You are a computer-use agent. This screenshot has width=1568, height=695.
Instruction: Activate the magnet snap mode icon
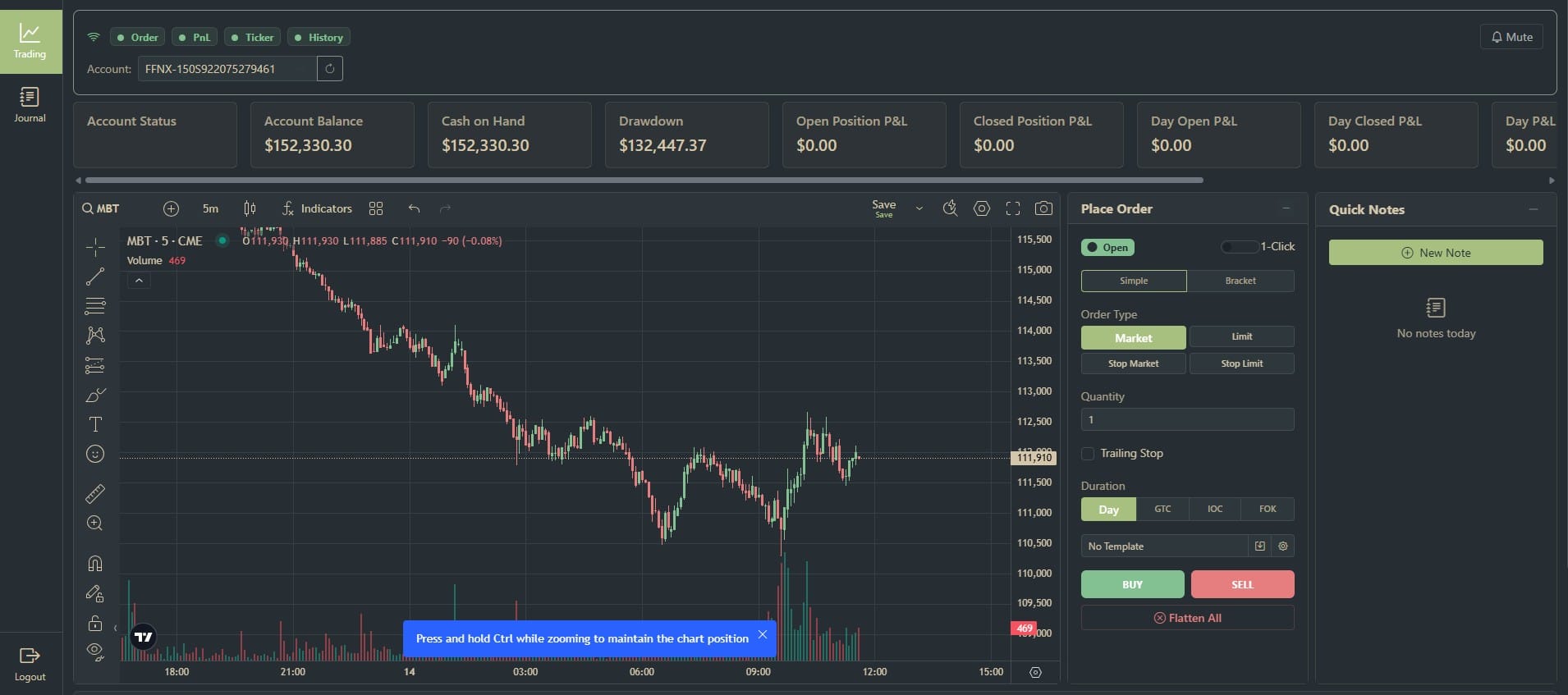pos(95,563)
